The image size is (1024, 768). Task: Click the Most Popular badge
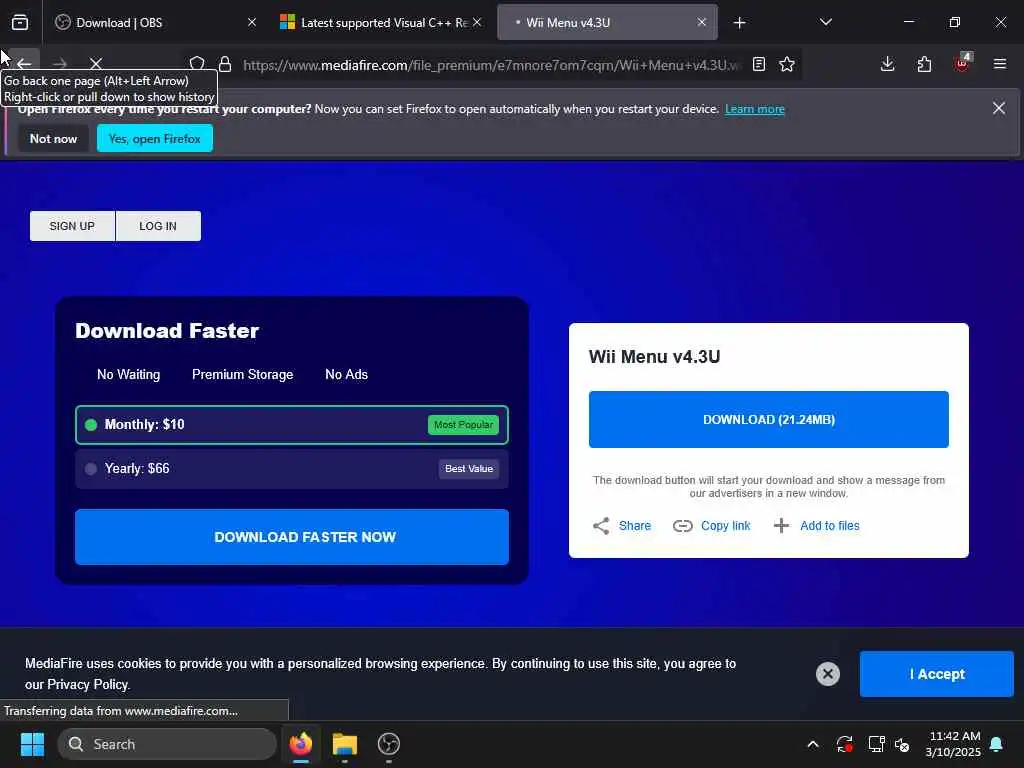(464, 424)
